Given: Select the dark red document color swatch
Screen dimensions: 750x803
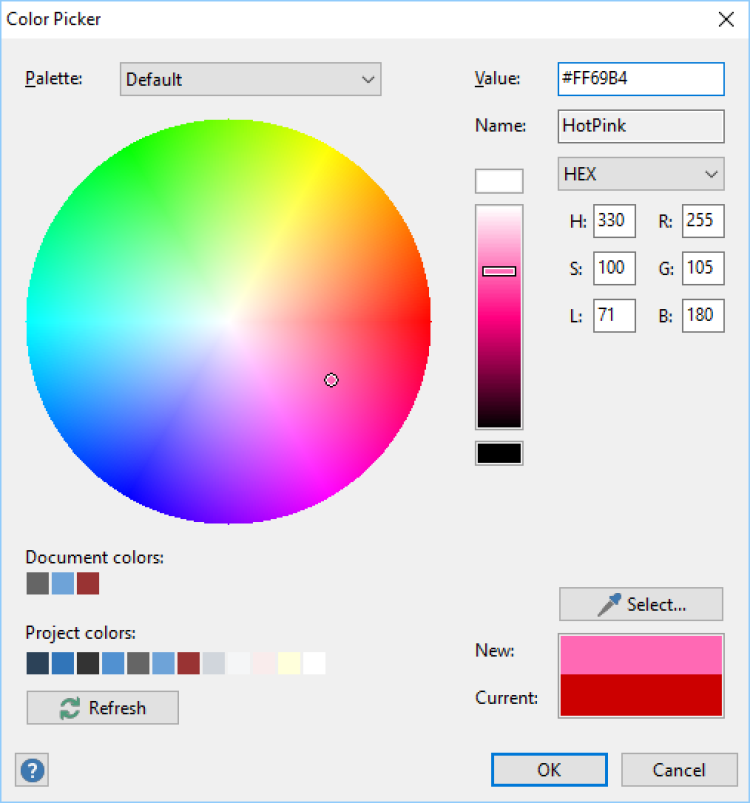Looking at the screenshot, I should click(x=88, y=583).
